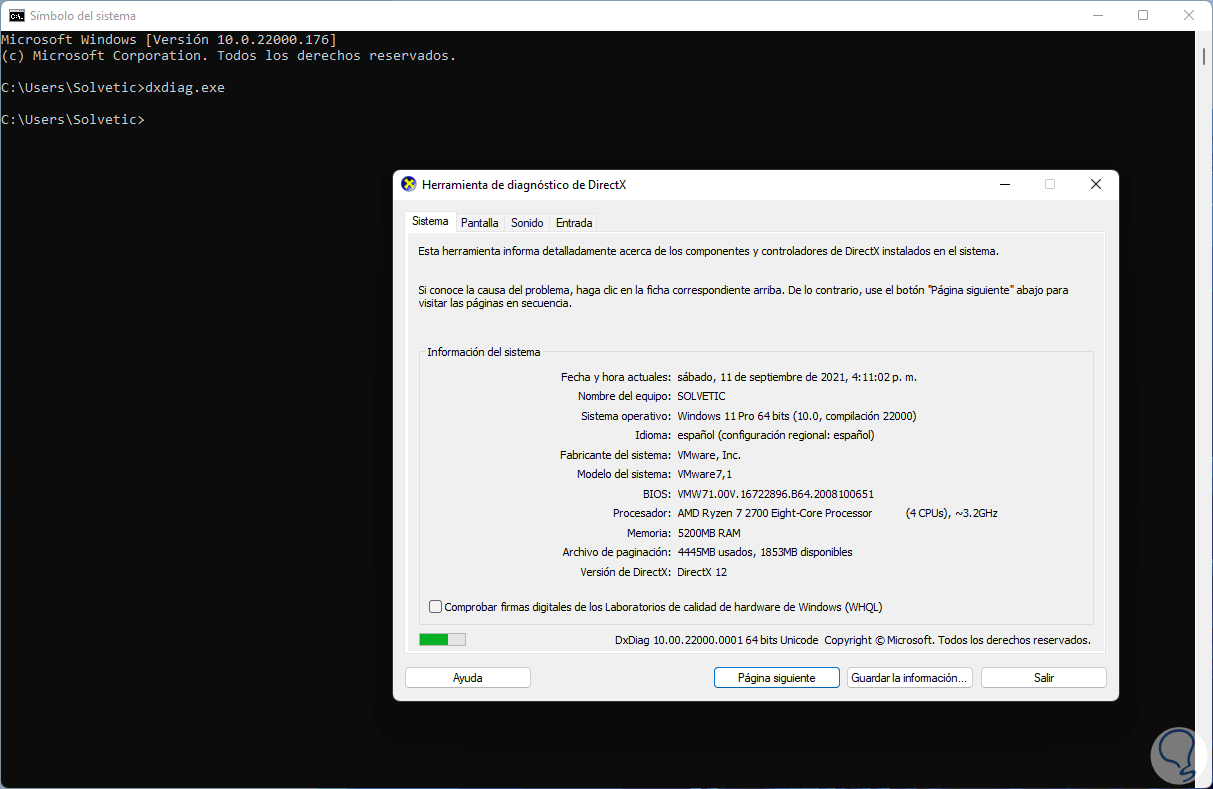Viewport: 1213px width, 789px height.
Task: Click the Command Prompt window title icon
Action: pos(17,15)
